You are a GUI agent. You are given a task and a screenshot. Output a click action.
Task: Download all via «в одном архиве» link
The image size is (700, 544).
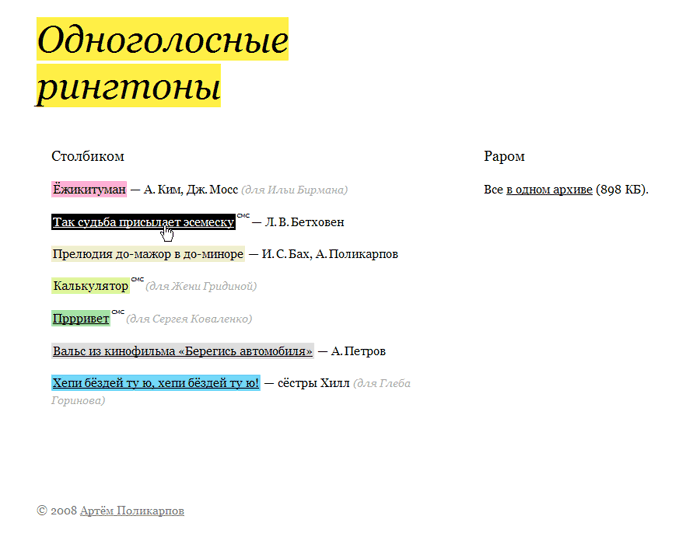549,189
